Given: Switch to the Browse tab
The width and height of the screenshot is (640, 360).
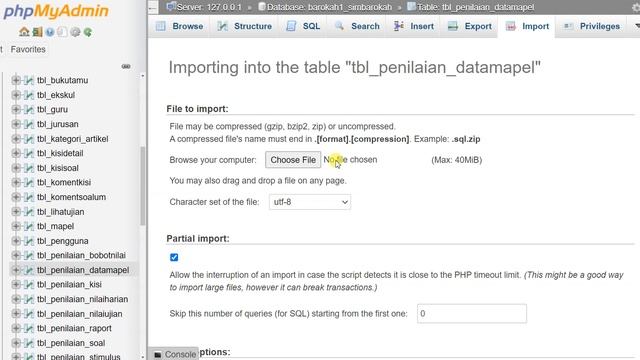Looking at the screenshot, I should [180, 26].
